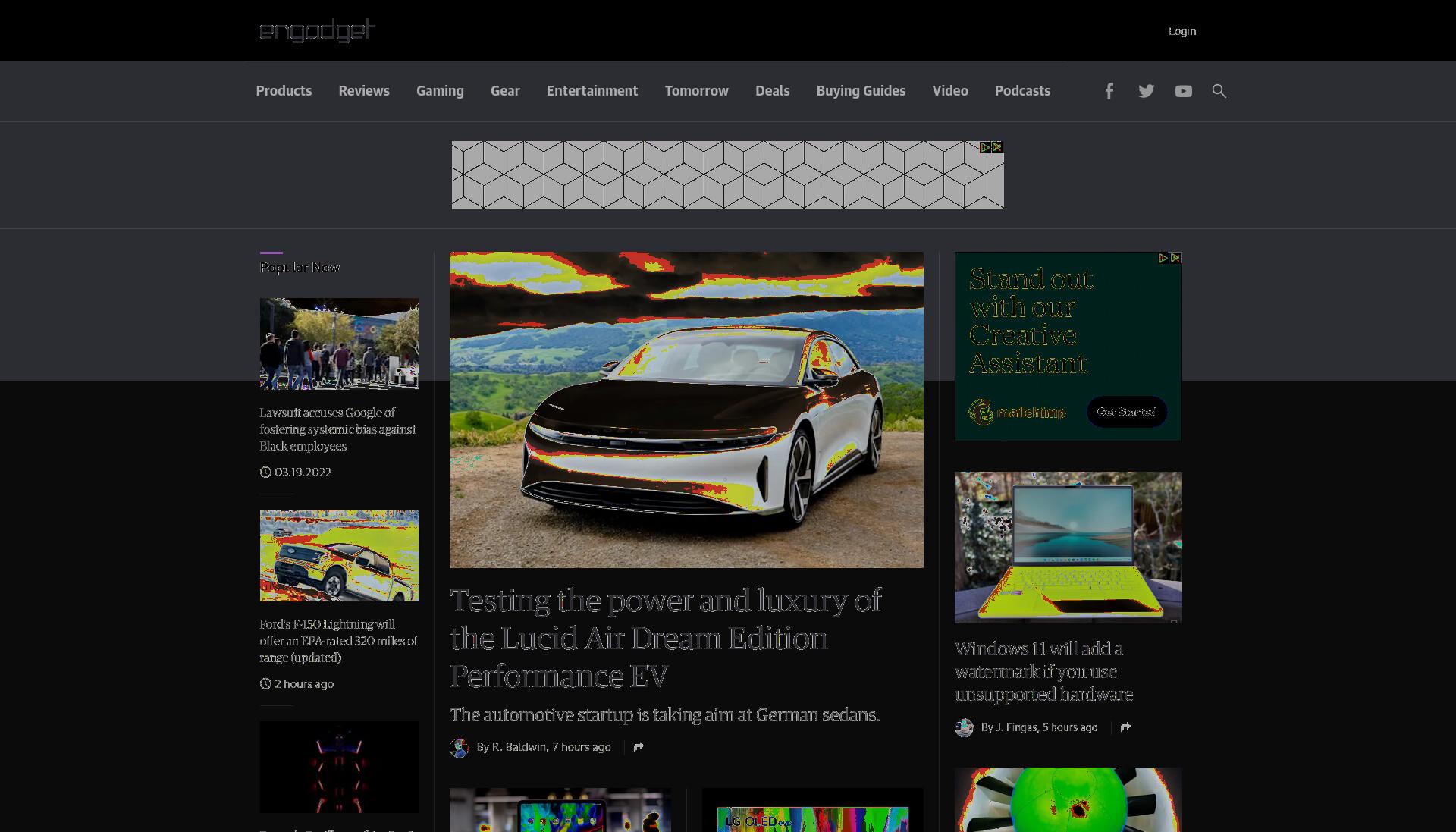Go to the Reviews section
The image size is (1456, 832).
(x=364, y=91)
